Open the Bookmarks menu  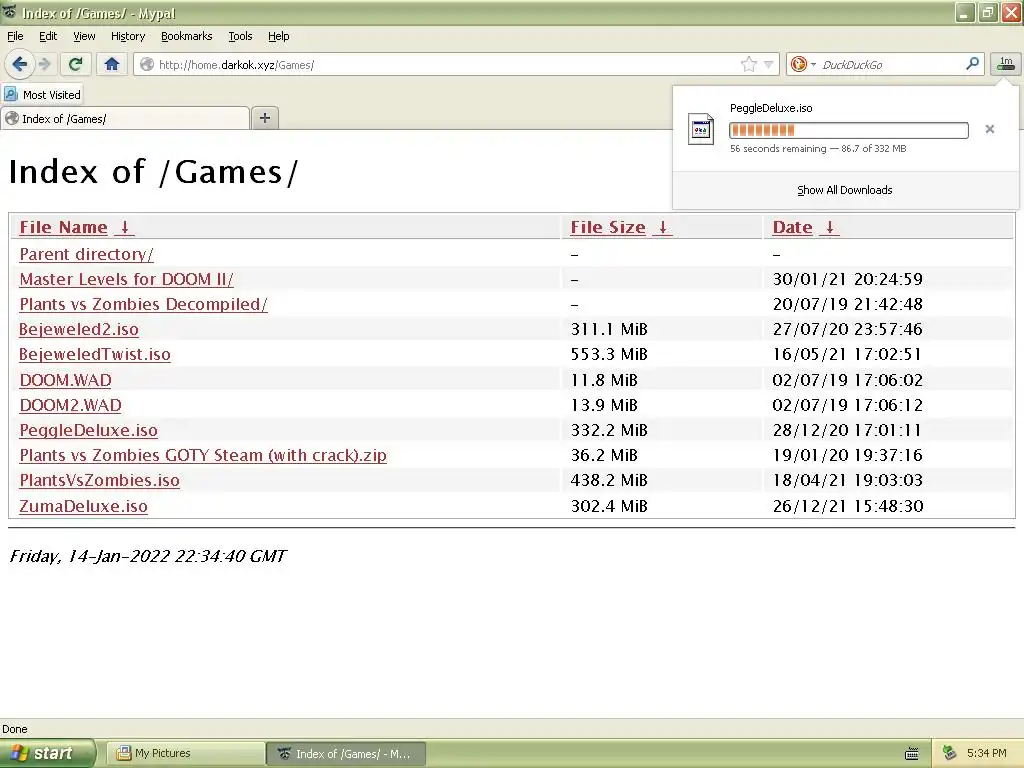click(x=186, y=36)
